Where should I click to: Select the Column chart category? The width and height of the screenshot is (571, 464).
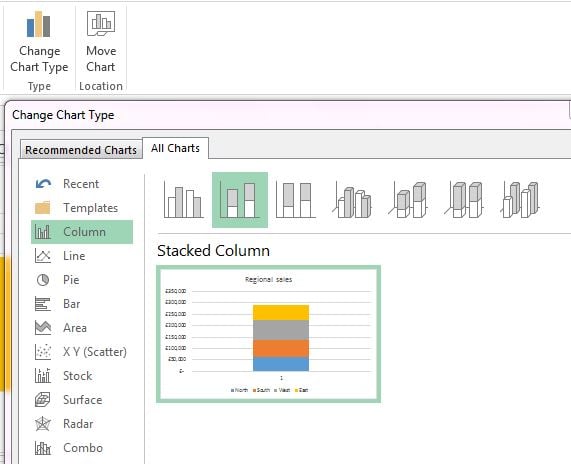pyautogui.click(x=82, y=232)
